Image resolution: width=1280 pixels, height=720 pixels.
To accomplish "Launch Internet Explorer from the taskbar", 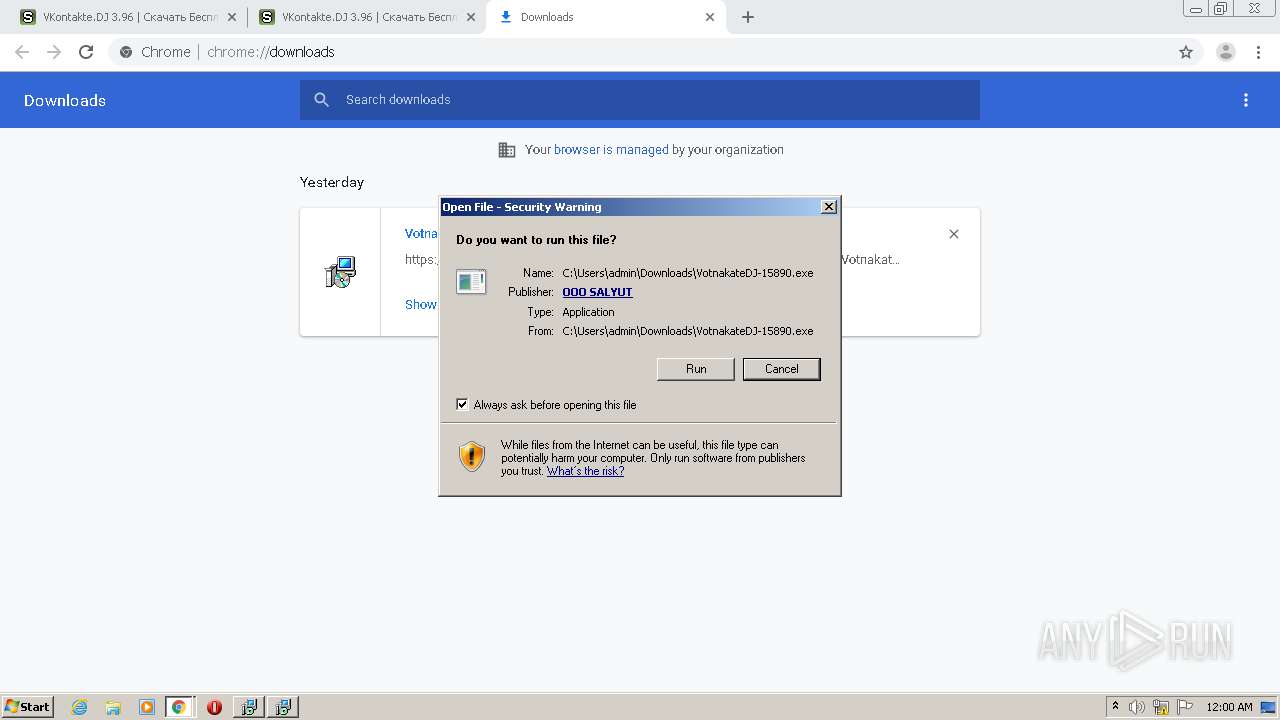I will 79,707.
